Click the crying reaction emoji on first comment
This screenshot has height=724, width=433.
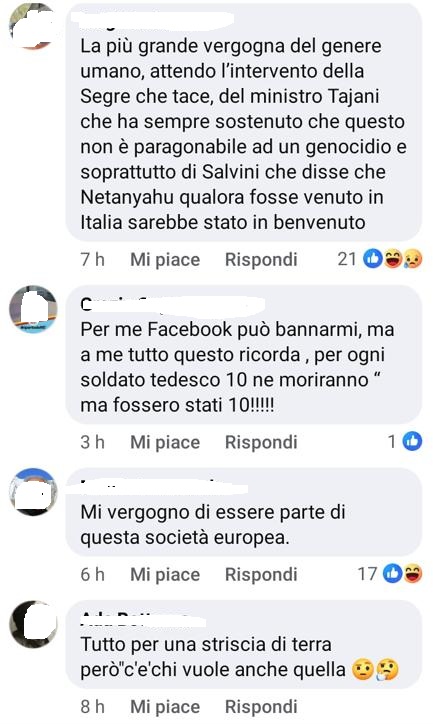click(x=412, y=259)
